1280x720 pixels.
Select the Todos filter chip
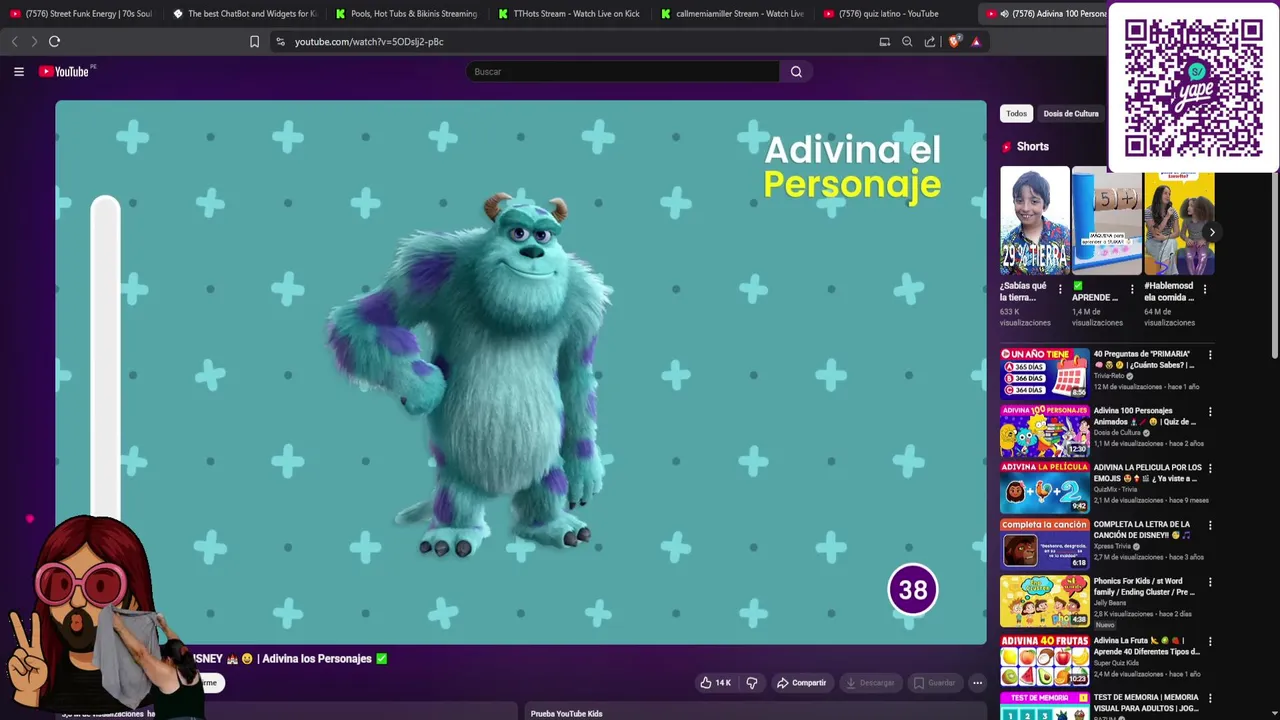tap(1016, 114)
